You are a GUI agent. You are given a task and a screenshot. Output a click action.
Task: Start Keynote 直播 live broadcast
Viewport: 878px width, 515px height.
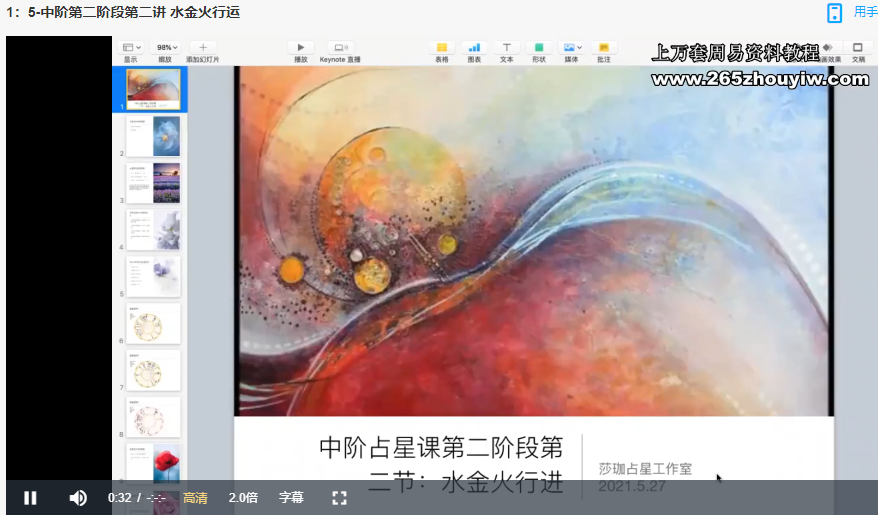[340, 48]
